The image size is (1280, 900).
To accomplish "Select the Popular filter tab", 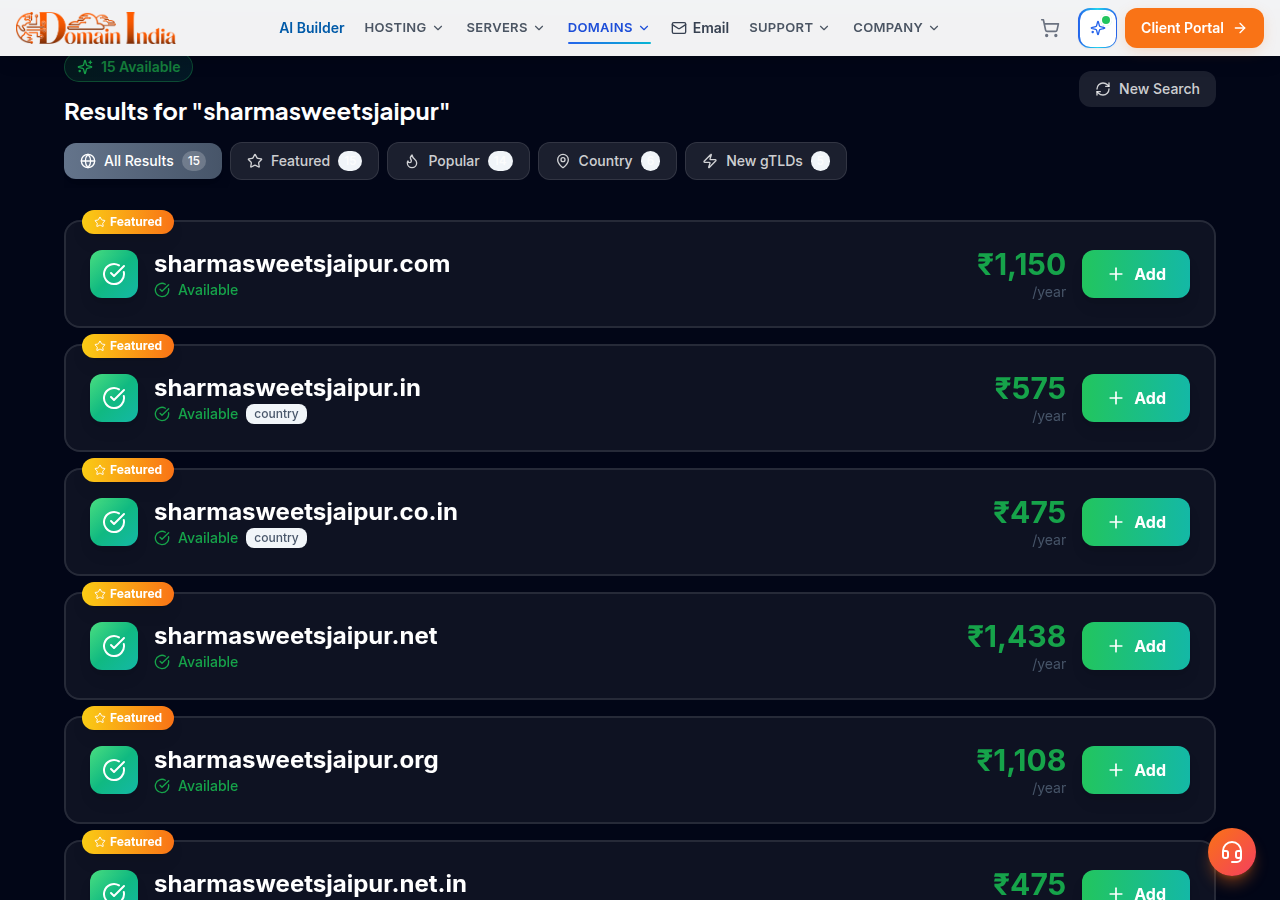I will pos(458,161).
